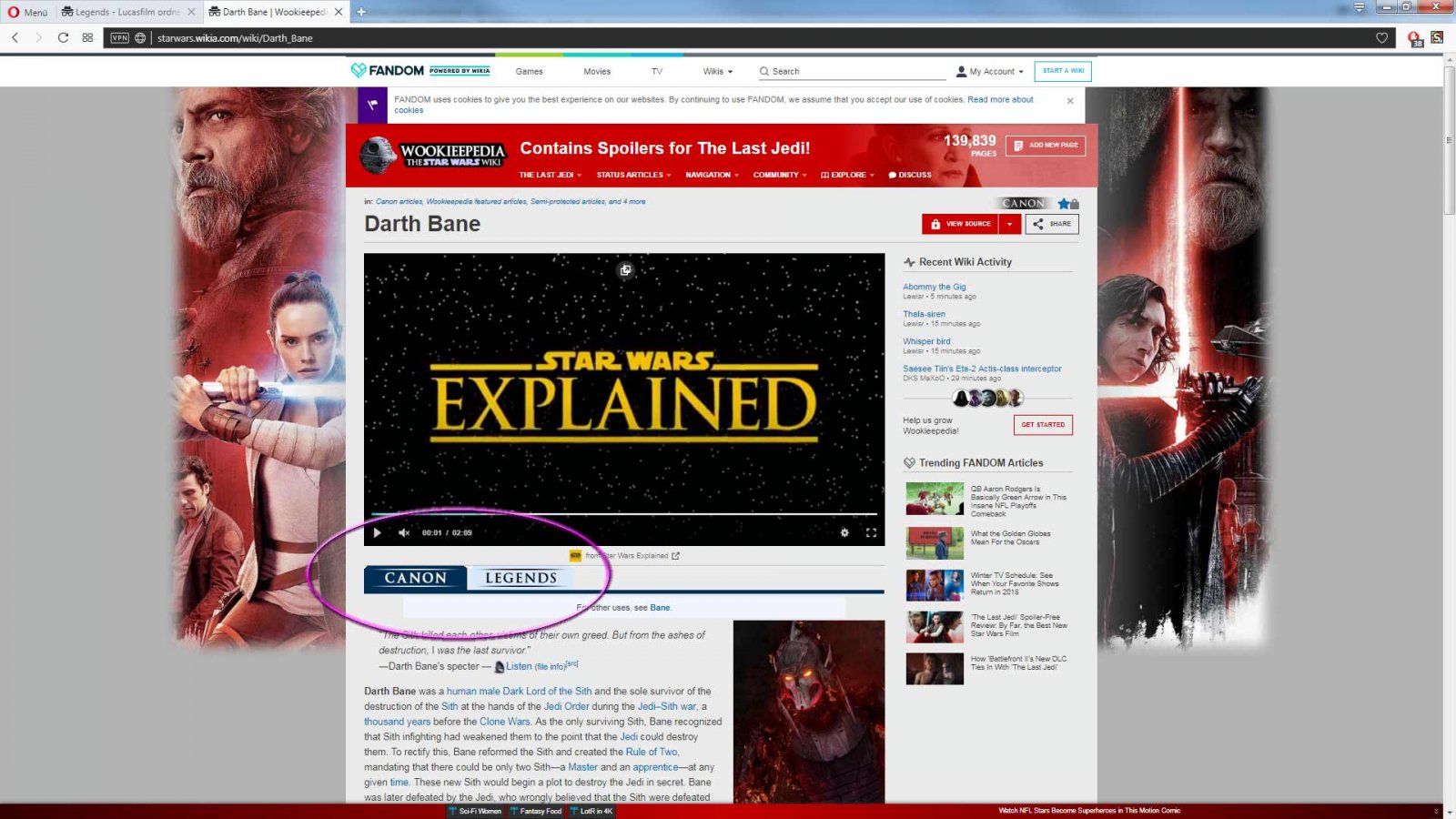Click the SHARE button

pos(1052,224)
